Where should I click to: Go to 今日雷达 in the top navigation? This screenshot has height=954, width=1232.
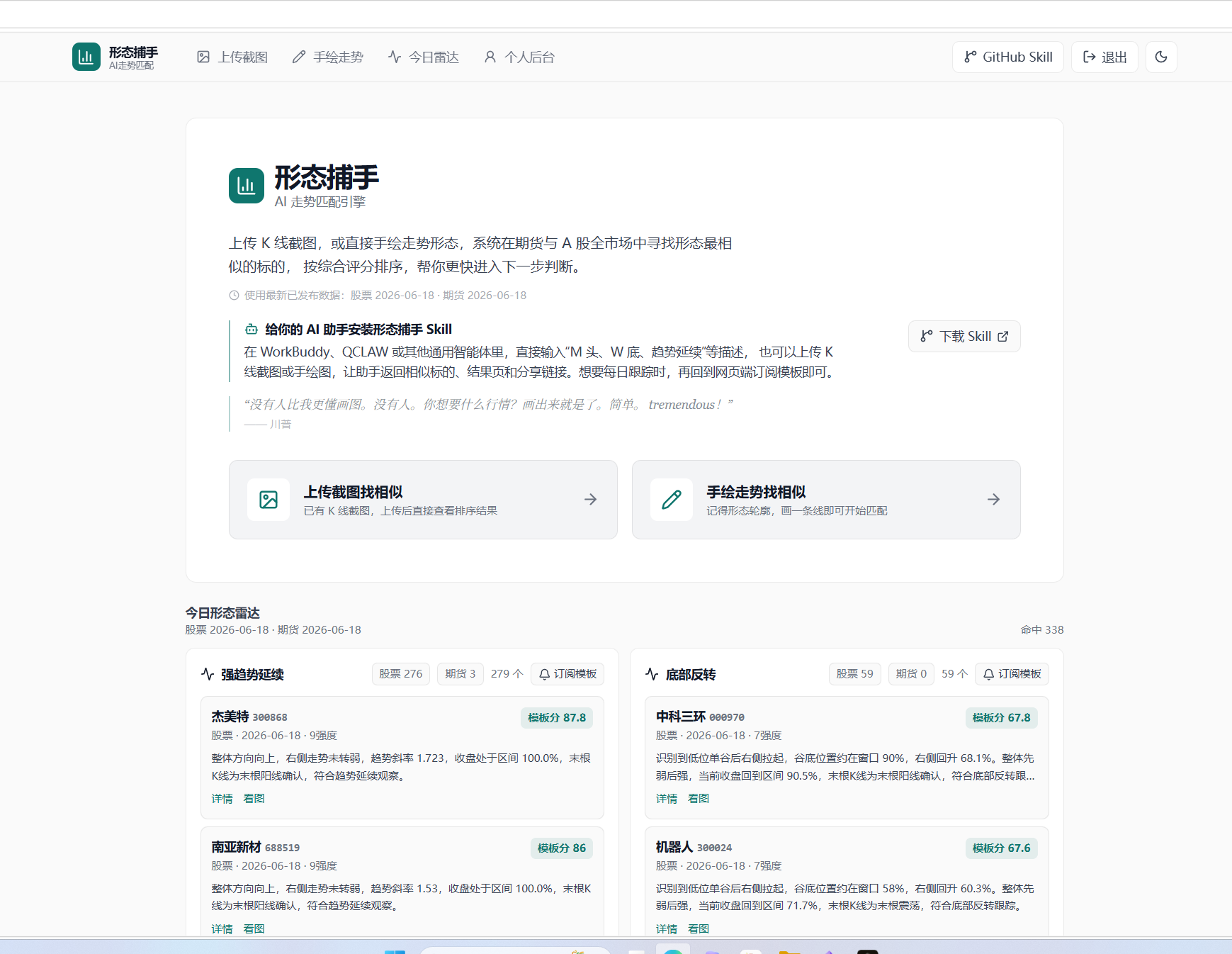click(x=424, y=57)
